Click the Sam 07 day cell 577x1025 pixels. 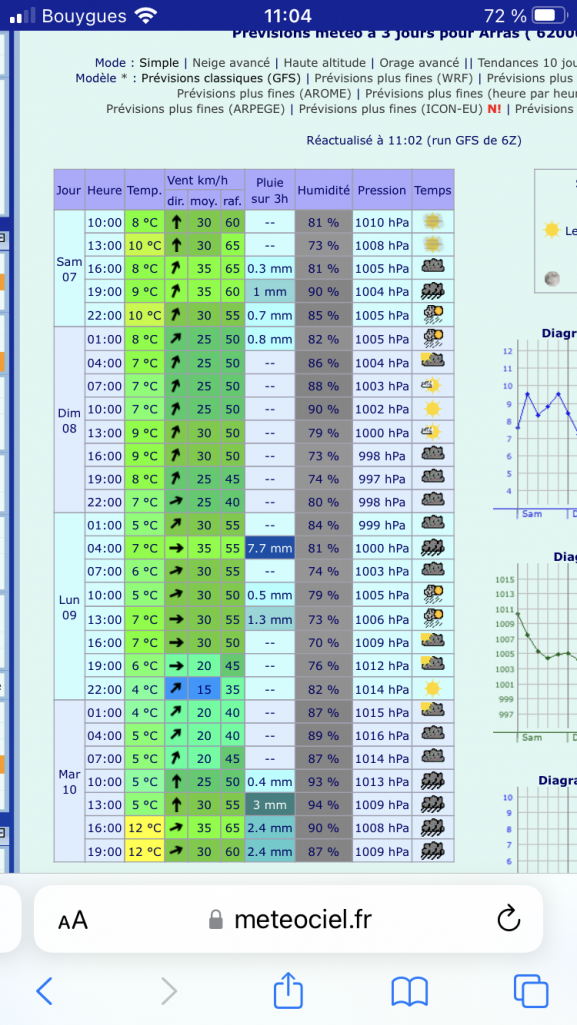pyautogui.click(x=69, y=269)
